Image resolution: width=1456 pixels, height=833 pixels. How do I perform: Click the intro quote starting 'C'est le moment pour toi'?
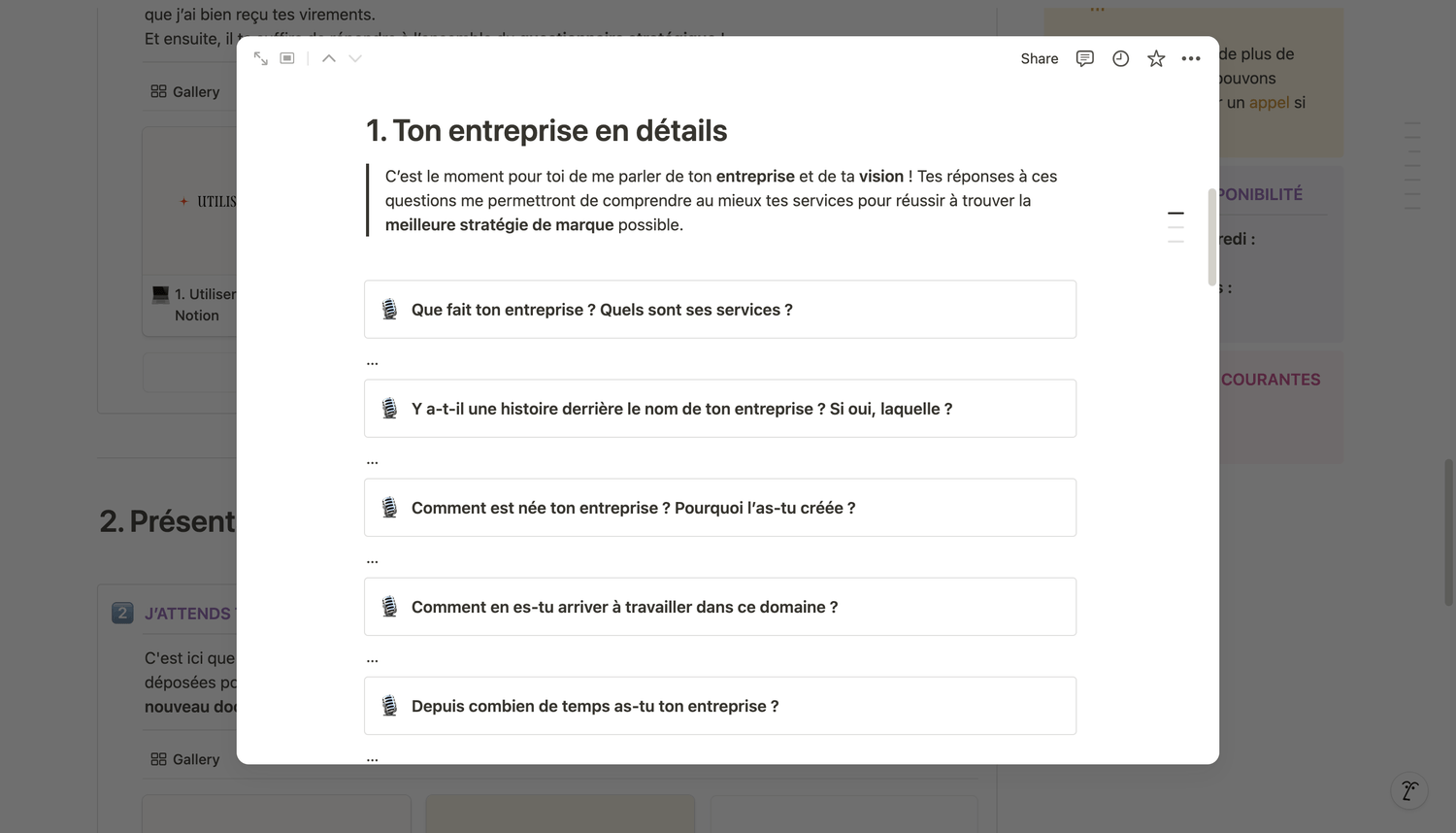(x=721, y=200)
